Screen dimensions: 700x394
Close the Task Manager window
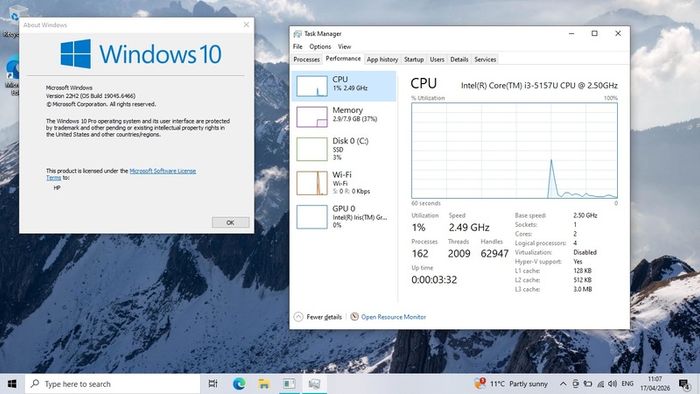pos(618,33)
